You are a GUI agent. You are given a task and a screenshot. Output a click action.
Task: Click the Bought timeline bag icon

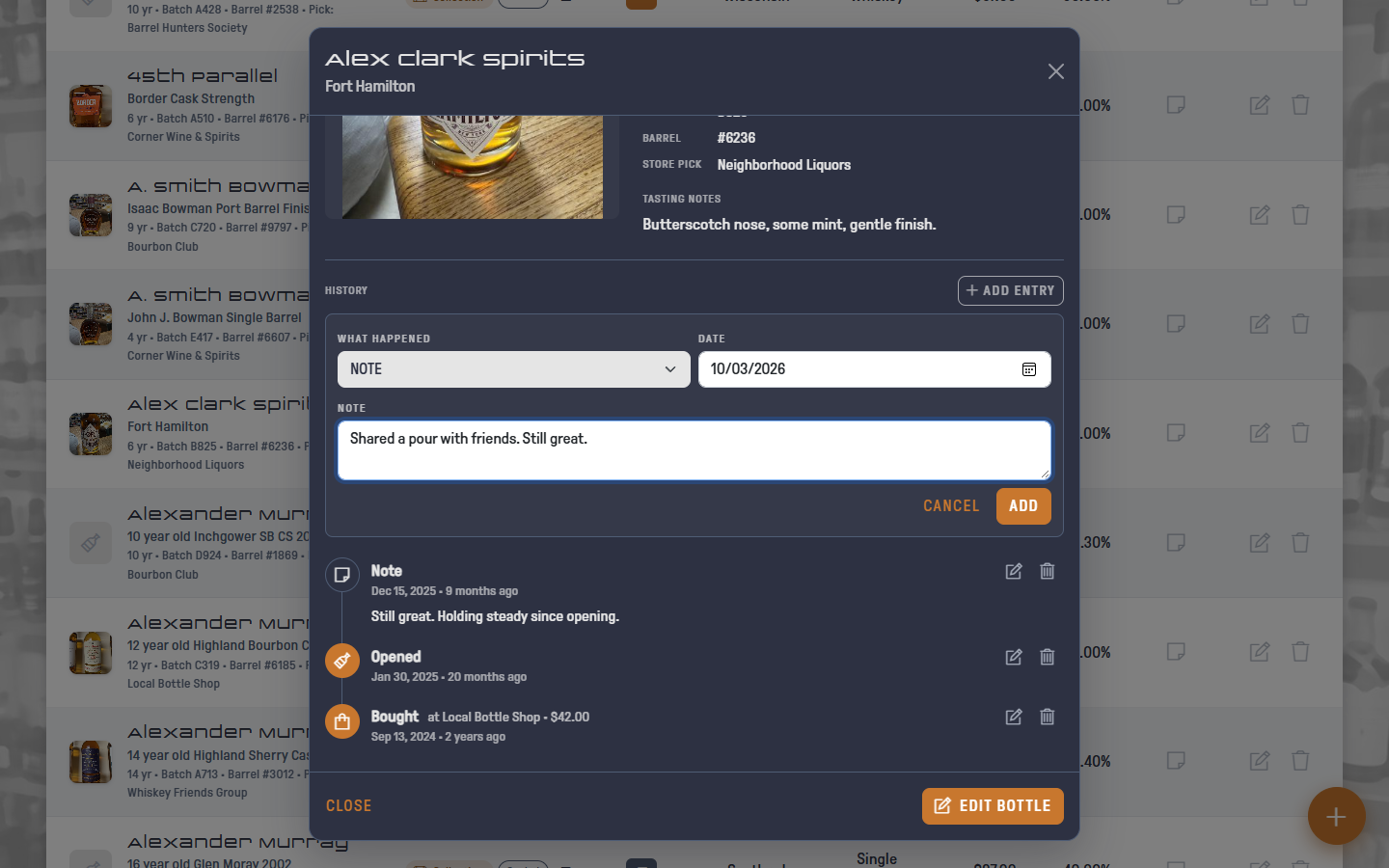342,721
